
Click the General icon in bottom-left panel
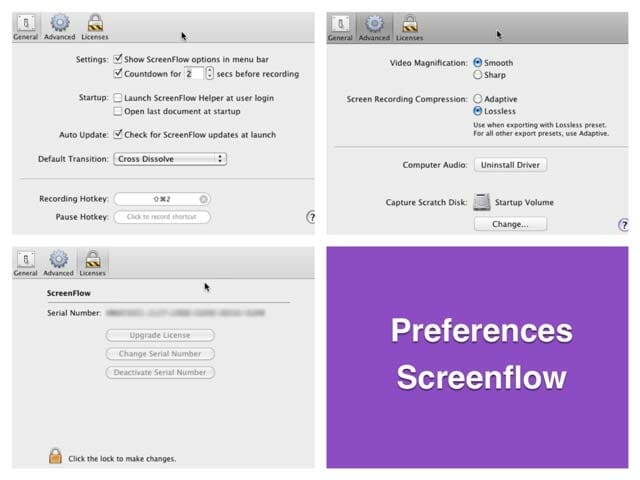[x=25, y=262]
